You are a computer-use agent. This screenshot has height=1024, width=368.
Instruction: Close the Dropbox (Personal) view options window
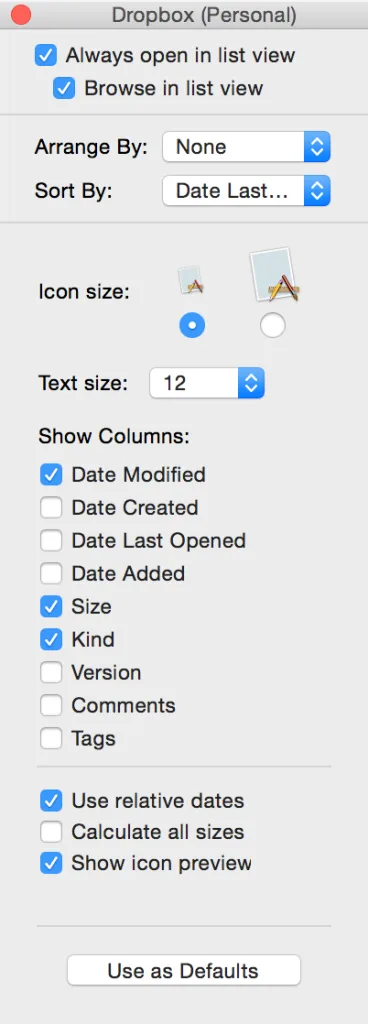coord(22,14)
